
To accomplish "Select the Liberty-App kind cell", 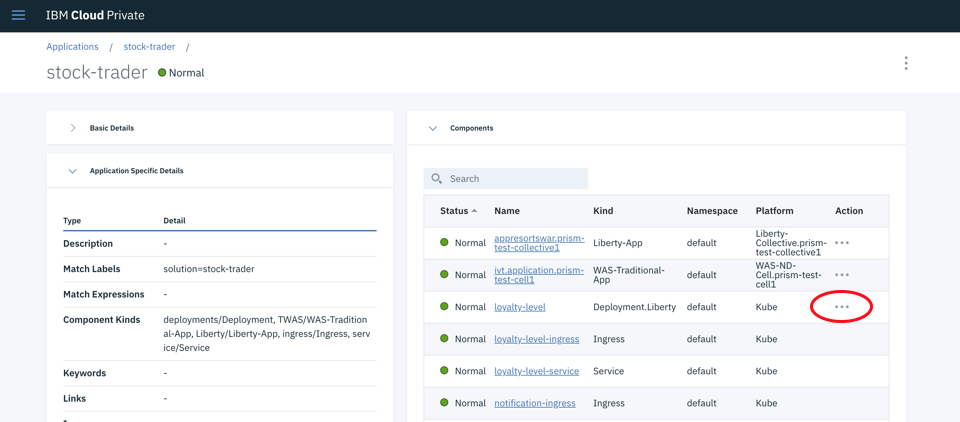I will [x=617, y=243].
